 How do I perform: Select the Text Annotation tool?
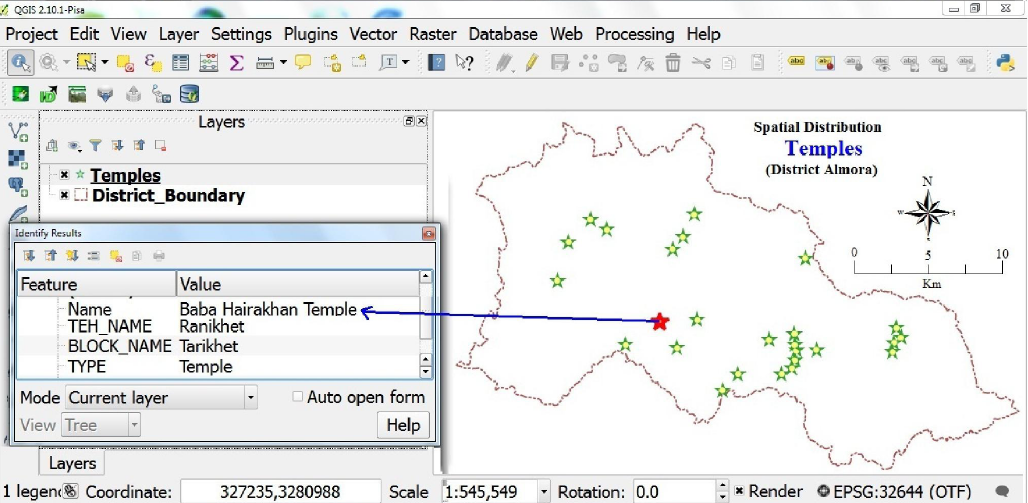point(389,62)
